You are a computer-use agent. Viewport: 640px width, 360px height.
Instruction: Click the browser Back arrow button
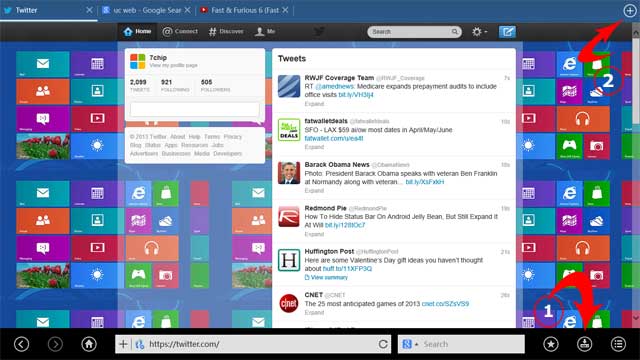(x=21, y=344)
